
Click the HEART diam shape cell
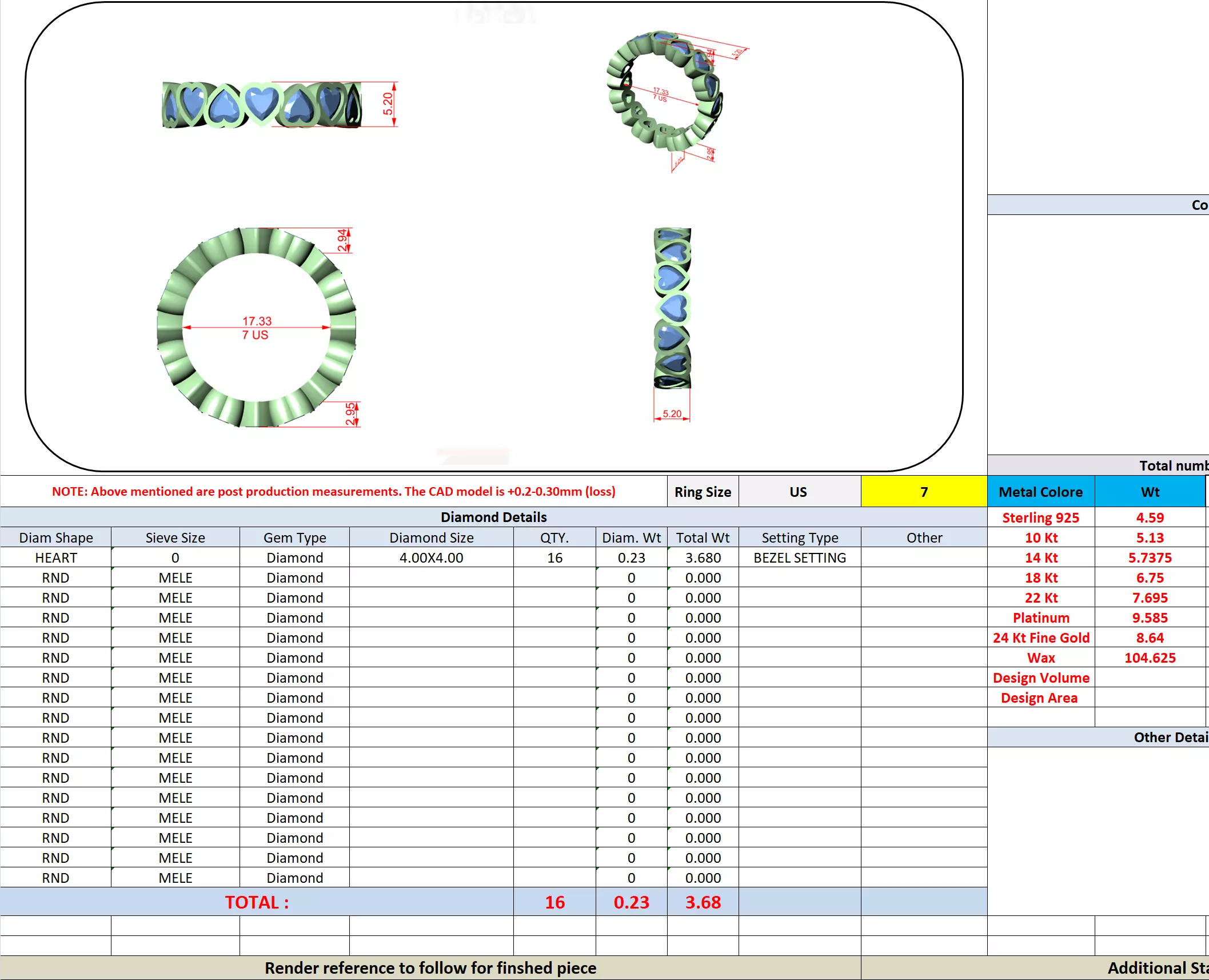pyautogui.click(x=55, y=557)
